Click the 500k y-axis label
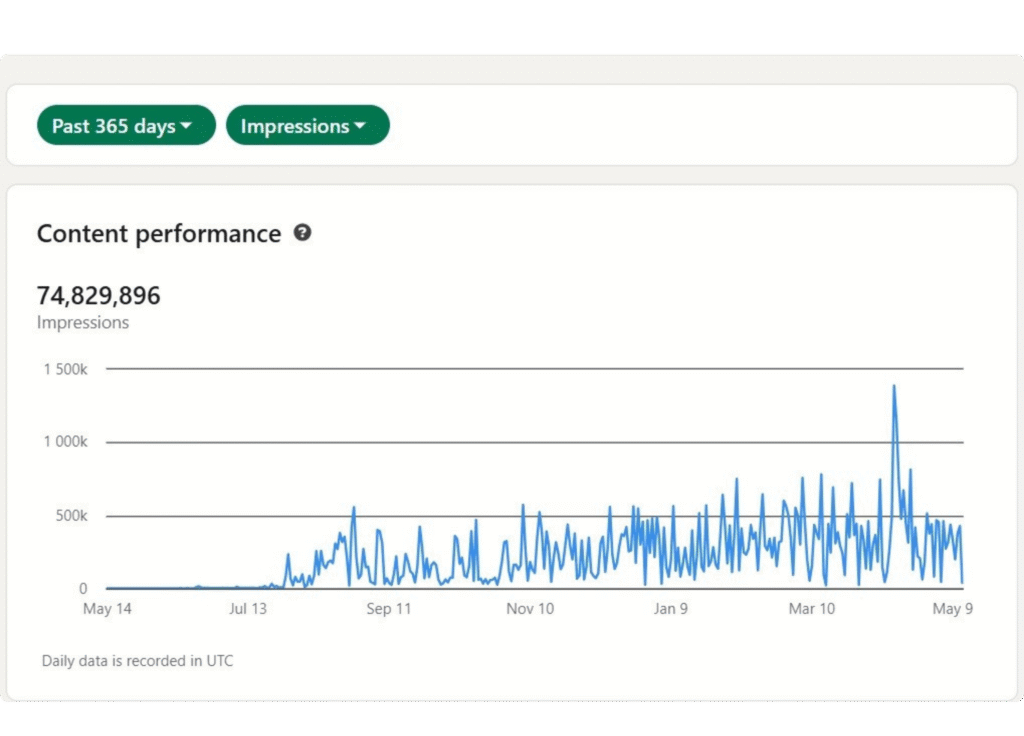1024x736 pixels. click(71, 516)
